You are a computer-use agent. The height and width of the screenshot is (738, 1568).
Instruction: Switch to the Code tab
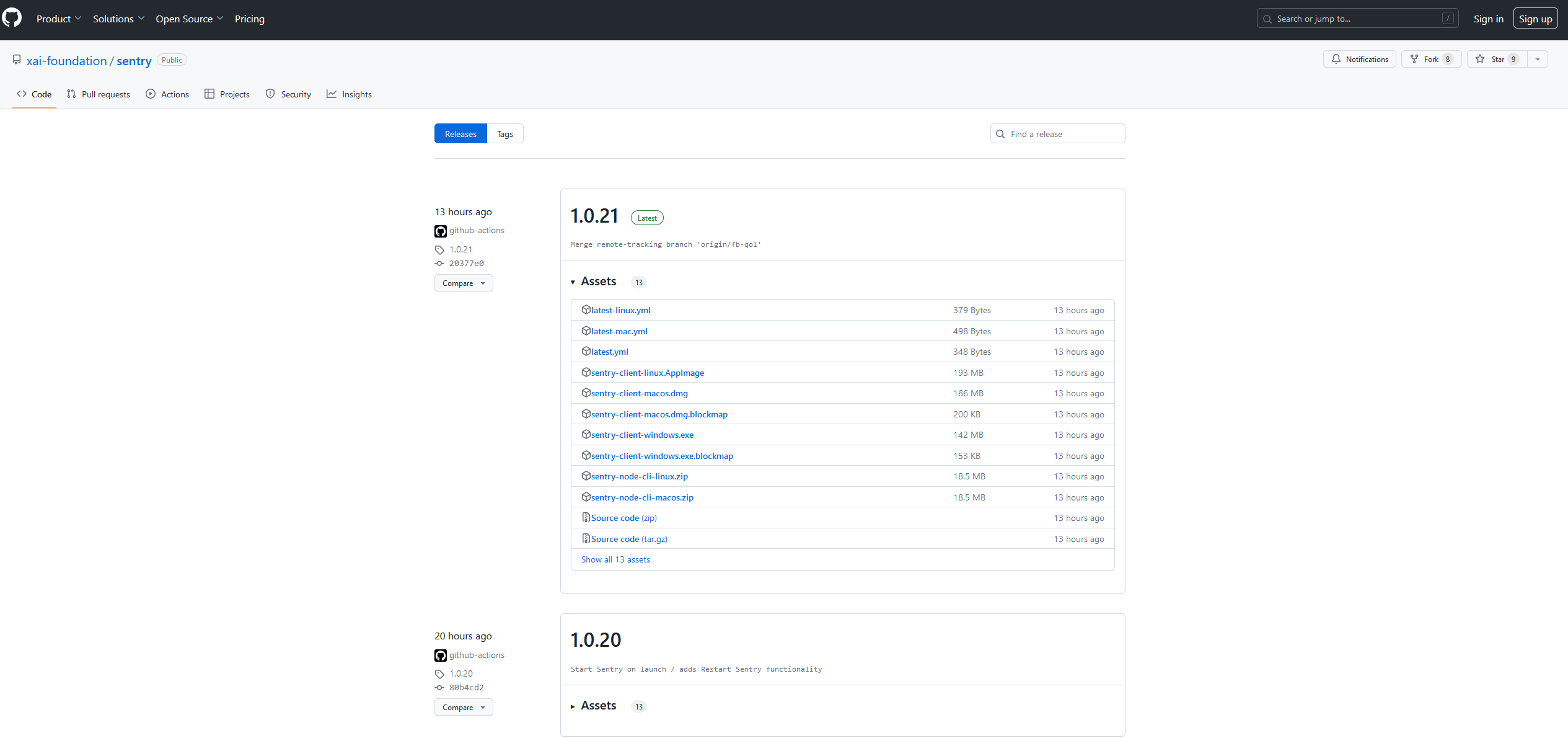(x=34, y=94)
